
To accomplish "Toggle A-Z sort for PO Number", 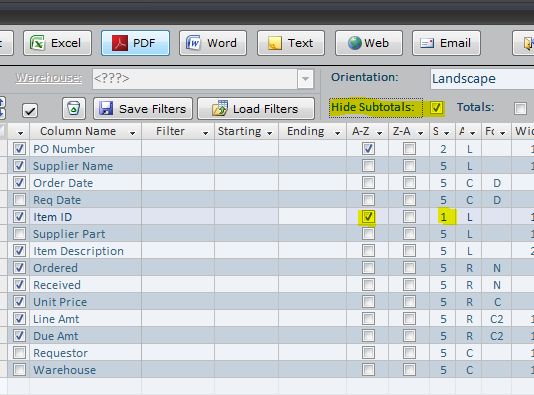I will 368,148.
